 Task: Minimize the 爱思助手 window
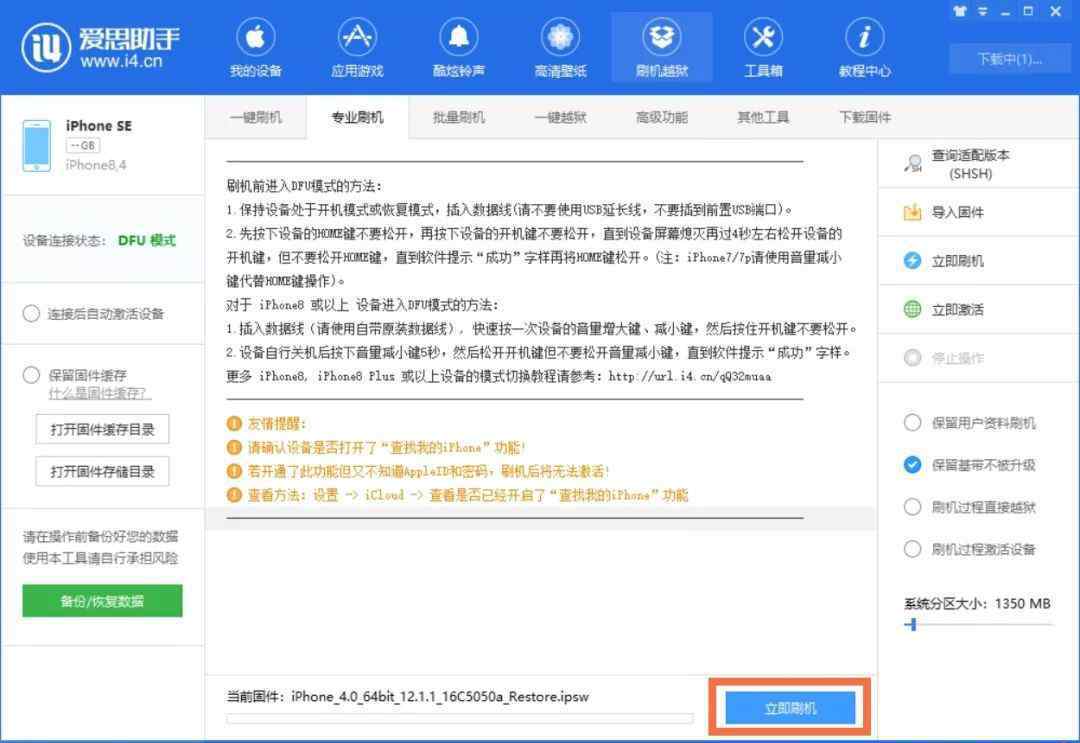pos(1006,12)
